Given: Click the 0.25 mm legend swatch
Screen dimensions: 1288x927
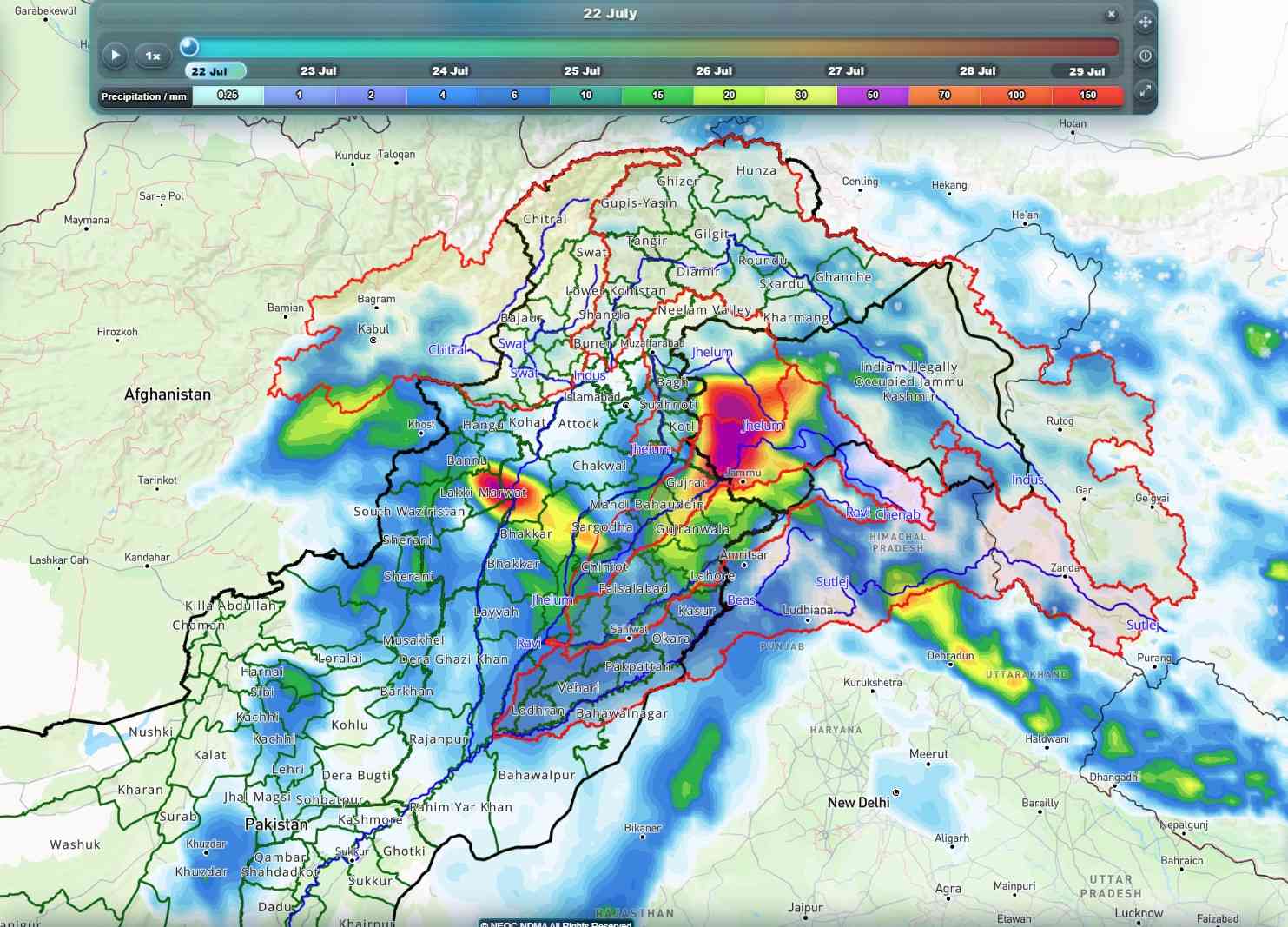Looking at the screenshot, I should (x=228, y=96).
